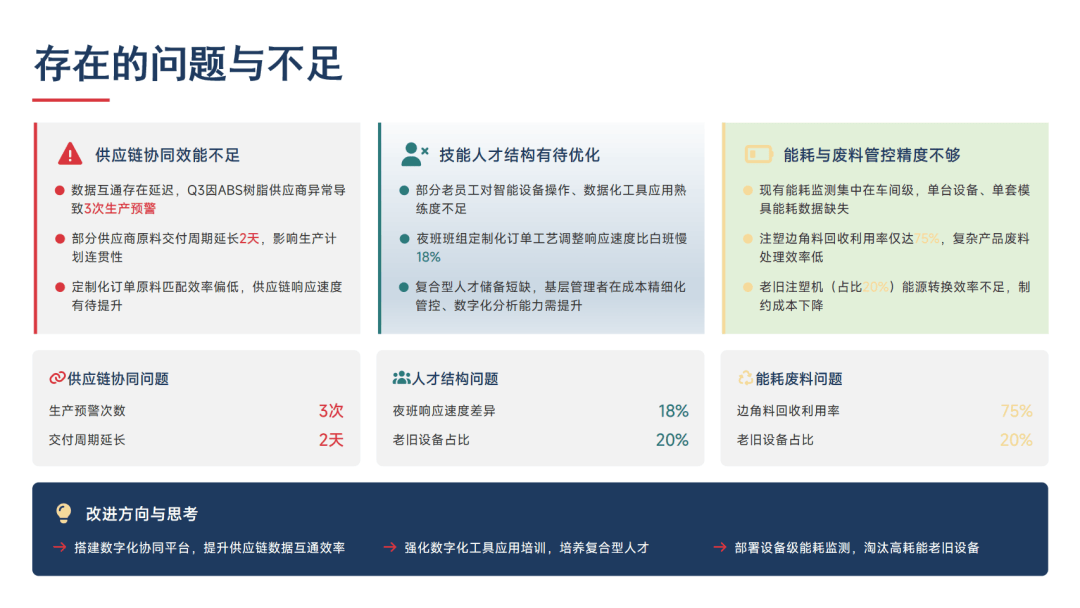Image resolution: width=1080 pixels, height=608 pixels.
Task: Click the red arrow before 部署设备级能耗监测
Action: pyautogui.click(x=719, y=548)
